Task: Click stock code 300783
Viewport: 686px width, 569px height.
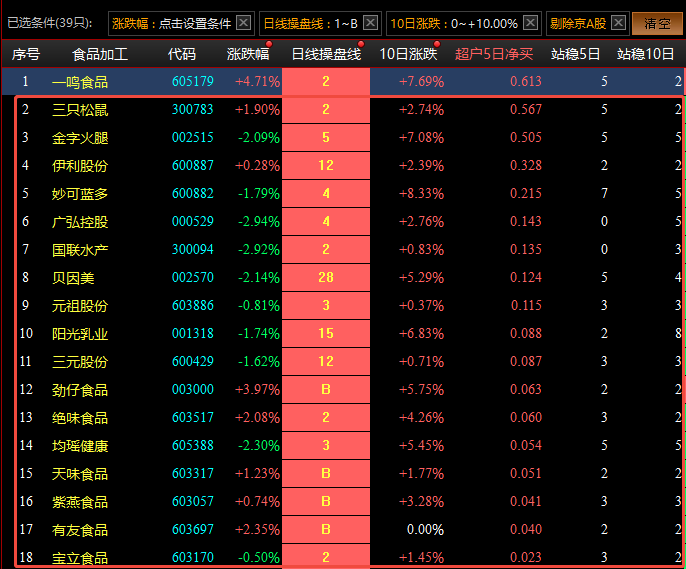Action: pyautogui.click(x=192, y=109)
